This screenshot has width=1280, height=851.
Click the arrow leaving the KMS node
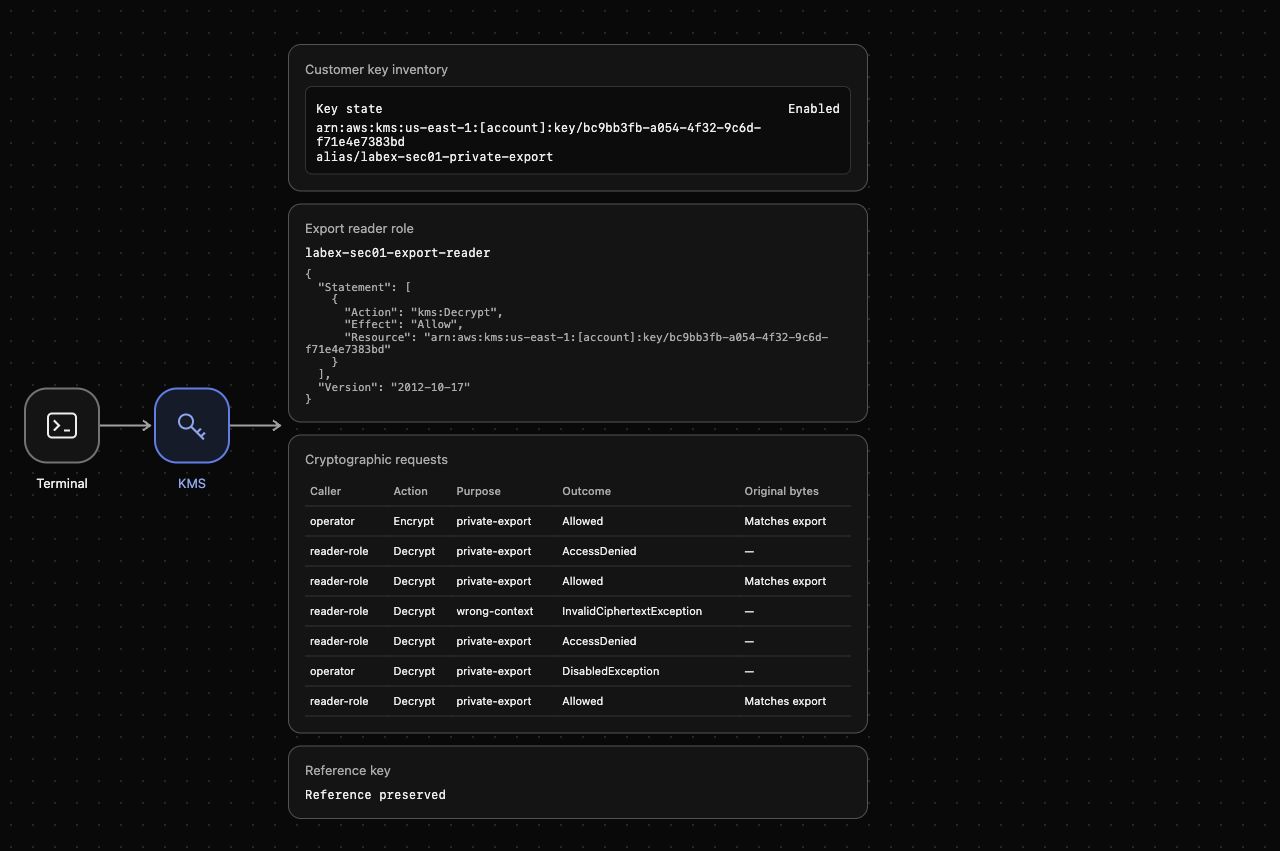pos(257,425)
